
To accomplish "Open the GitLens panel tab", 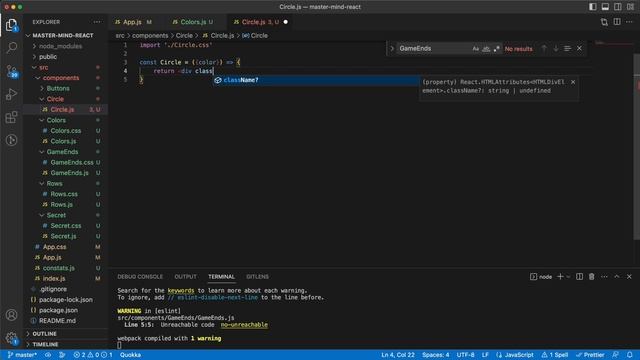I will [x=257, y=277].
